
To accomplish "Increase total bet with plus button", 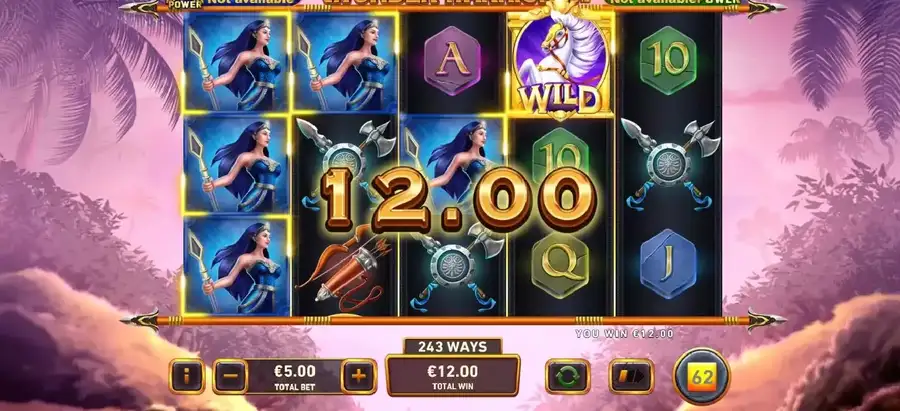I will [359, 377].
